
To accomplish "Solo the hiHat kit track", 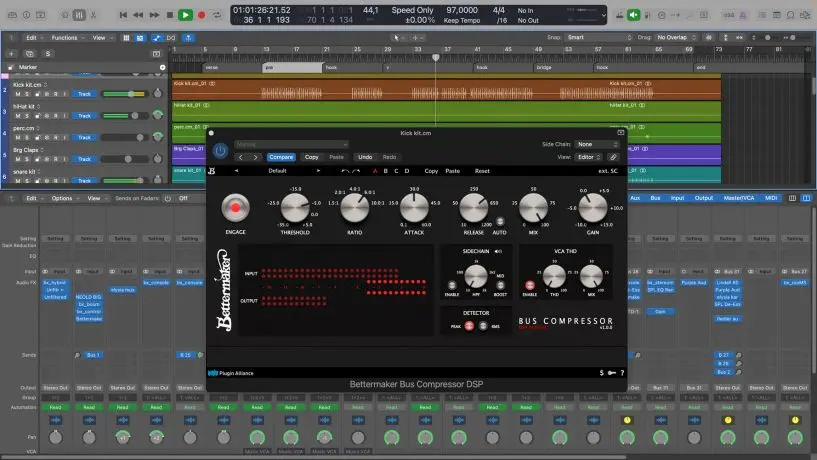I will coord(27,116).
